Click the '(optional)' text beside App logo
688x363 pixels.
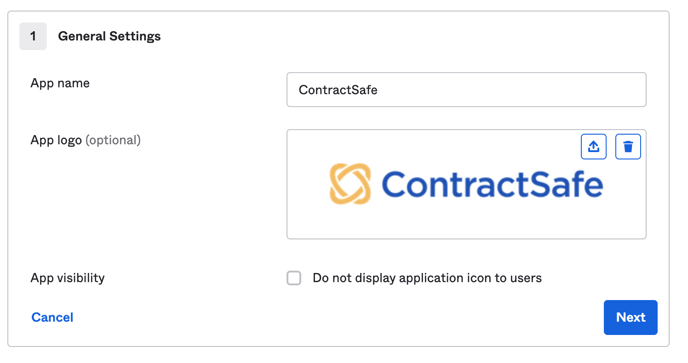click(113, 140)
